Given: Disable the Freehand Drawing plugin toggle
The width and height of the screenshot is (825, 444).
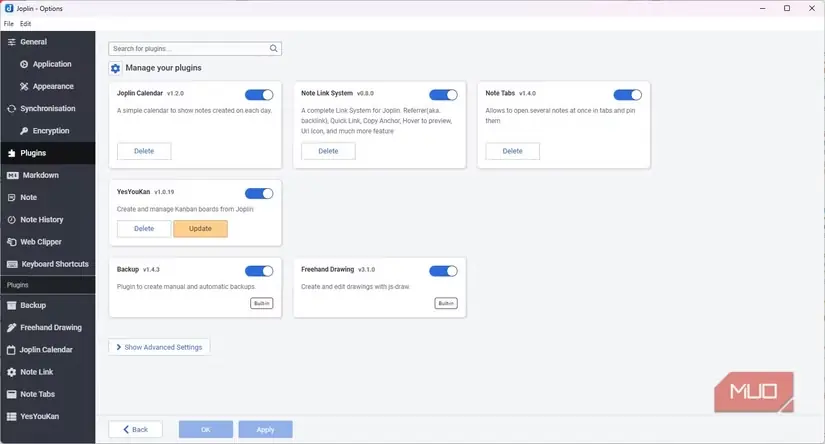Looking at the screenshot, I should tap(443, 271).
